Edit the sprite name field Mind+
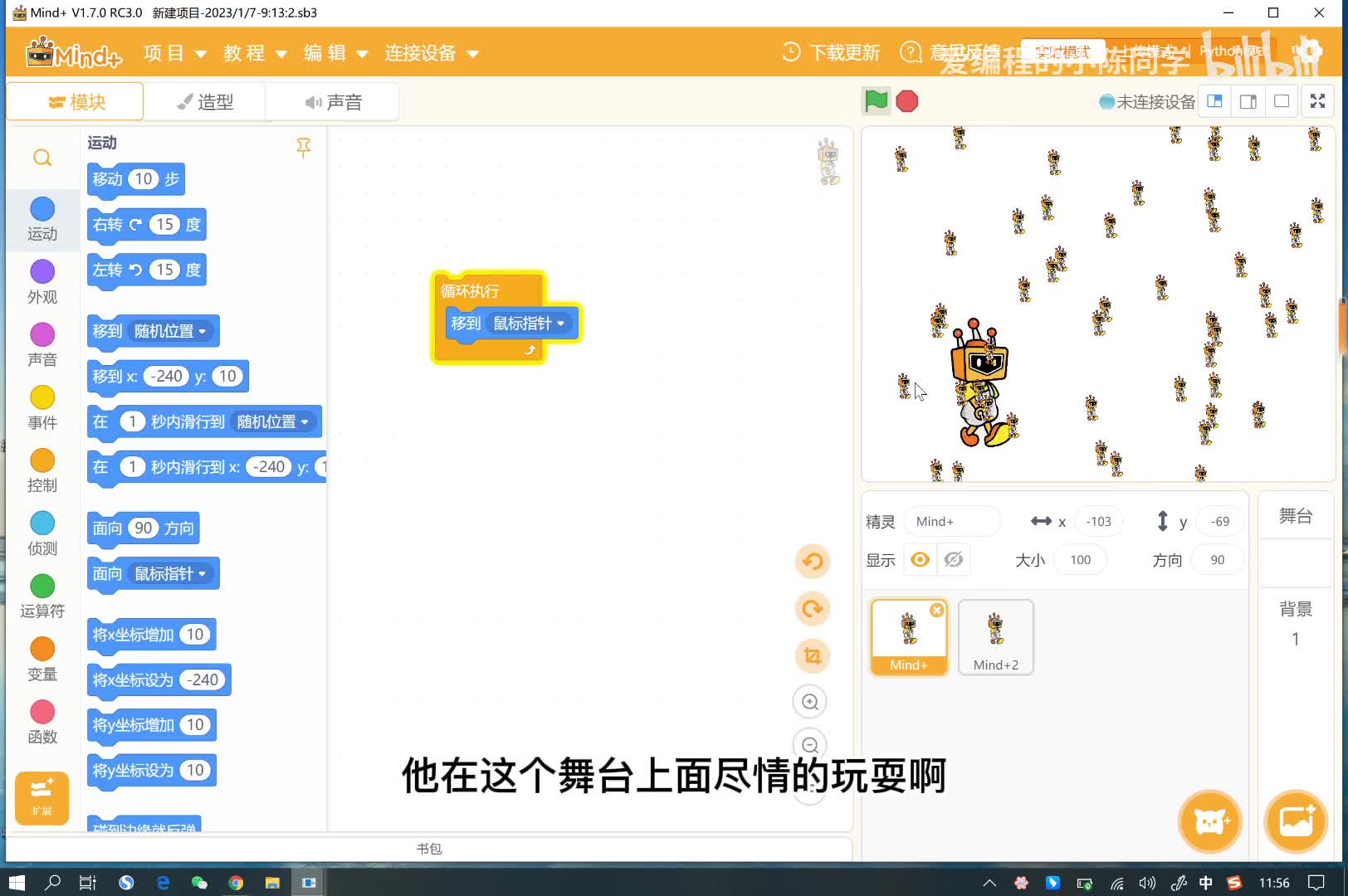1348x896 pixels. 953,521
